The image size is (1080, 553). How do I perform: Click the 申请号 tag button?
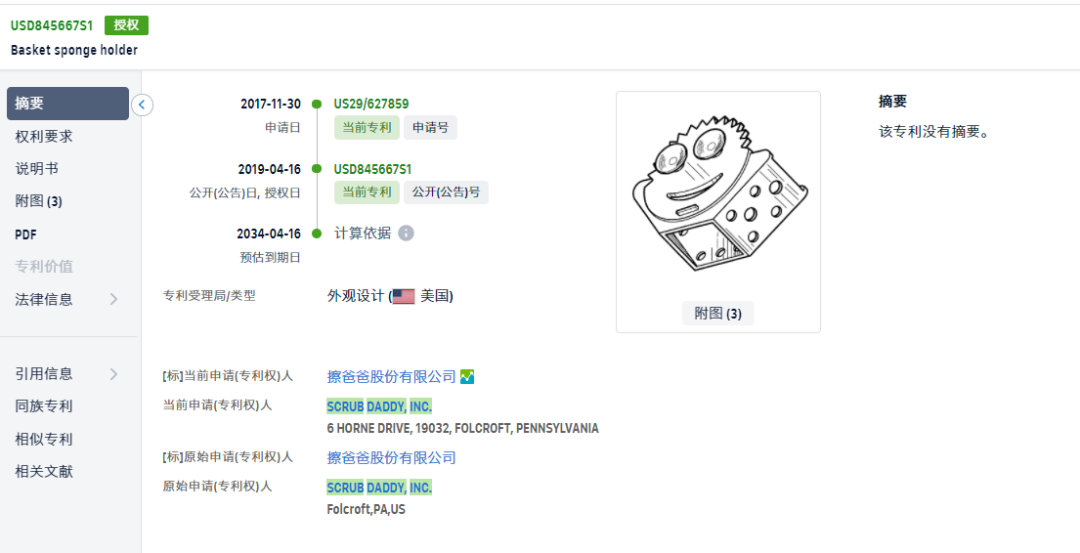430,127
